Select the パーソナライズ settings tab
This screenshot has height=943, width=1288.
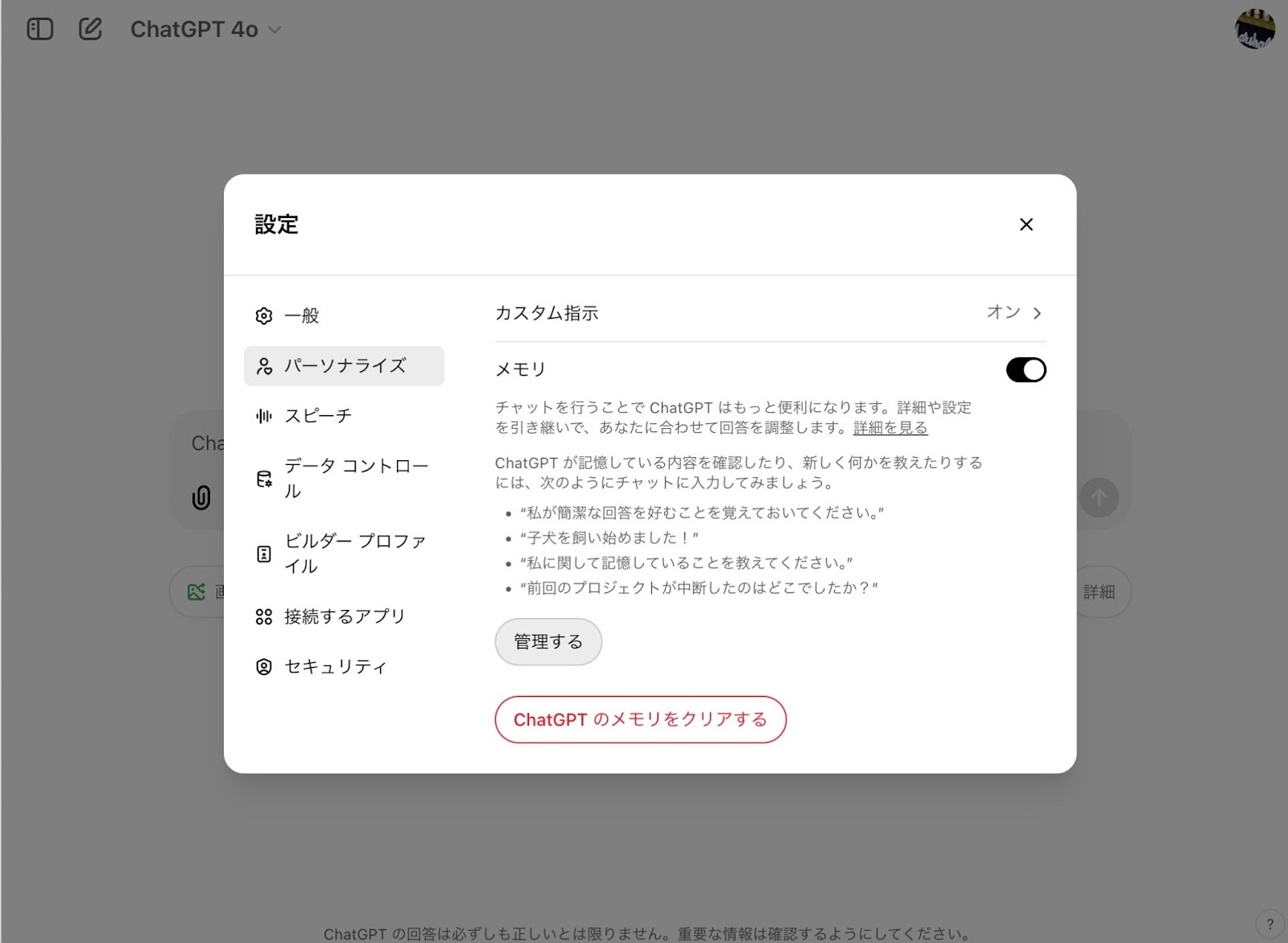click(x=344, y=366)
